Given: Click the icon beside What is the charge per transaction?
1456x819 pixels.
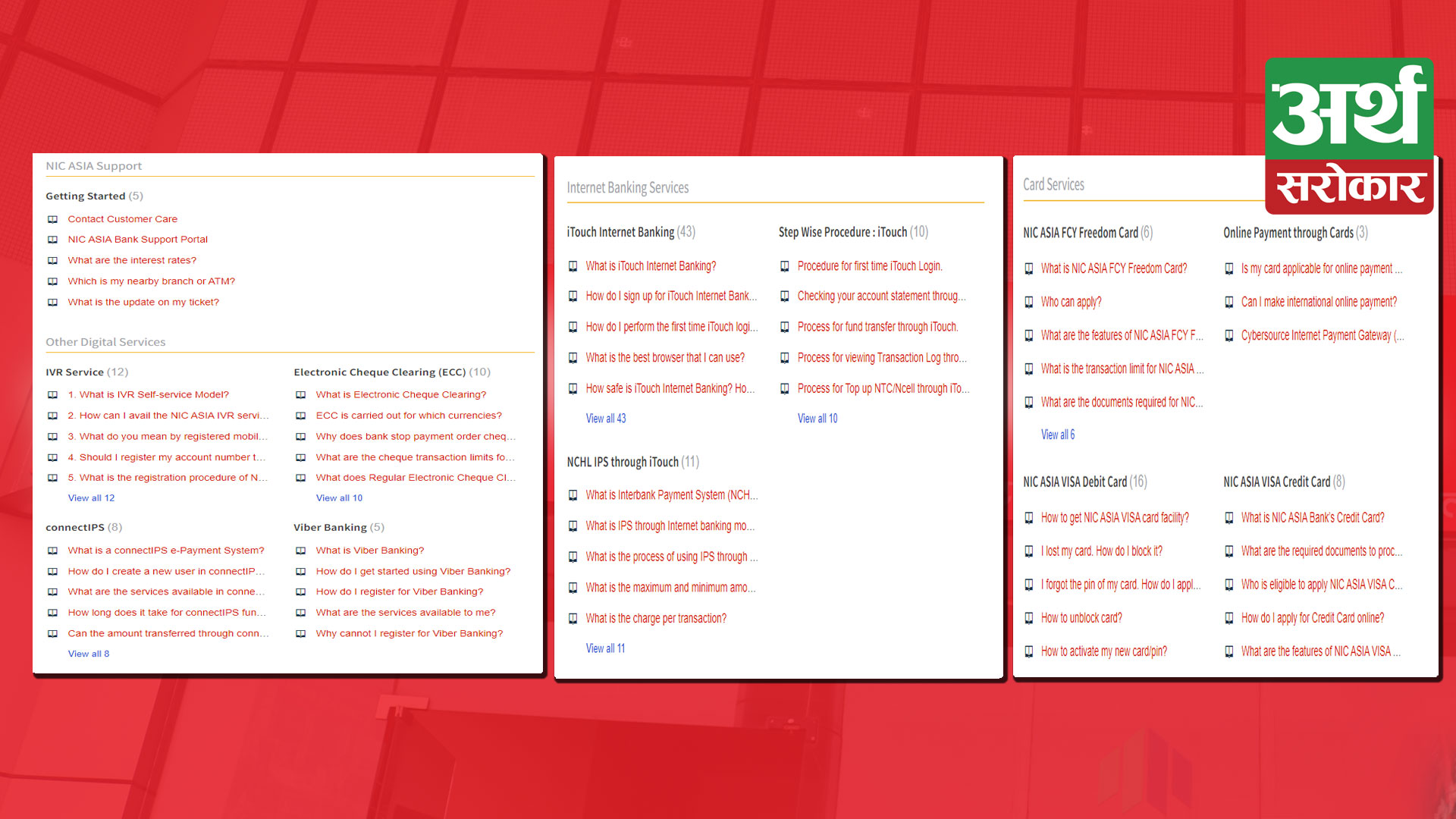Looking at the screenshot, I should 573,619.
